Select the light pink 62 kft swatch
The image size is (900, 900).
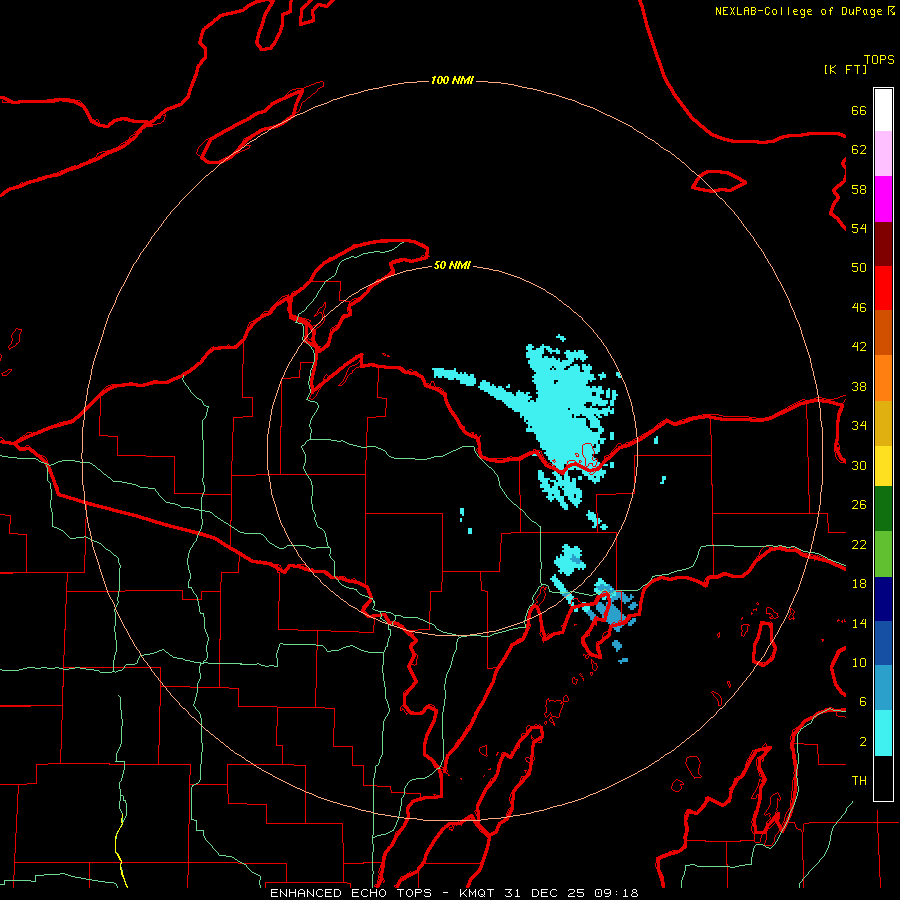click(883, 154)
